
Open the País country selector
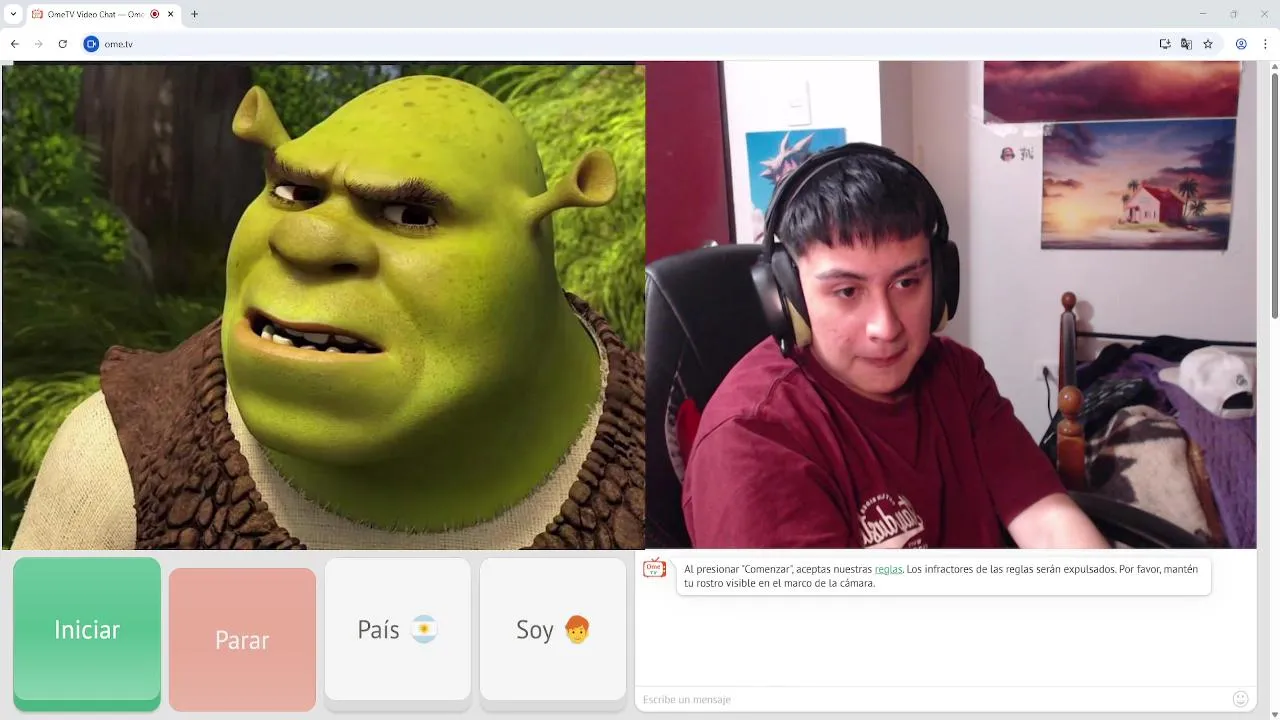click(397, 630)
